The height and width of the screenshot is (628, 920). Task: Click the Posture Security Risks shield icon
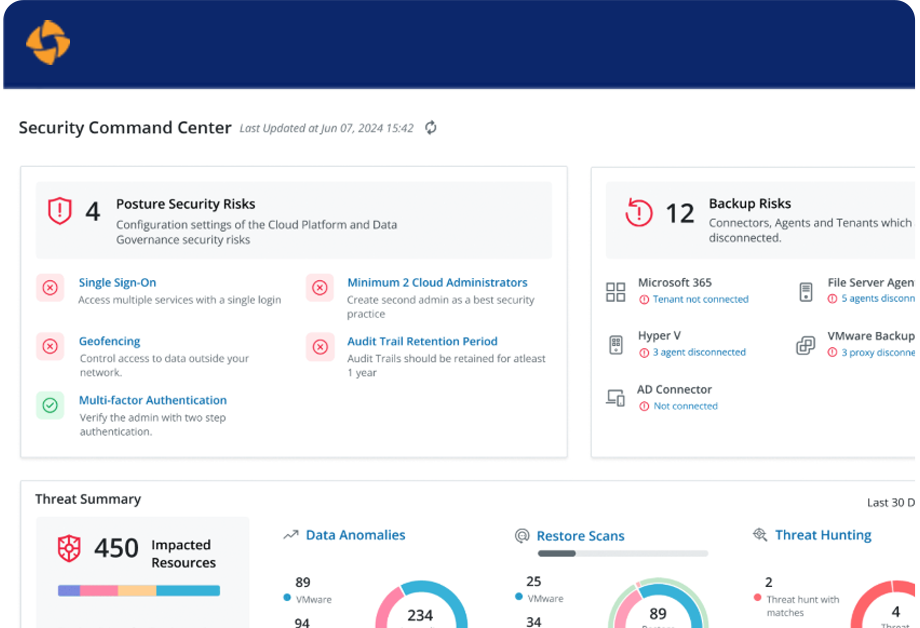point(60,211)
